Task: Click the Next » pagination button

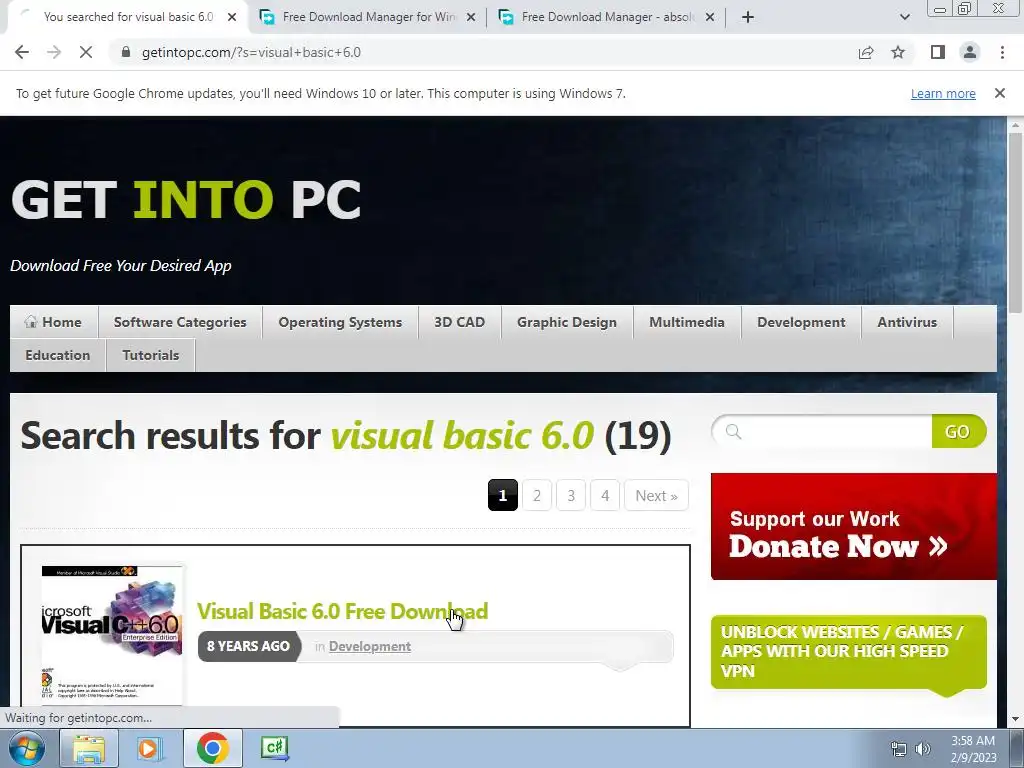Action: tap(656, 496)
